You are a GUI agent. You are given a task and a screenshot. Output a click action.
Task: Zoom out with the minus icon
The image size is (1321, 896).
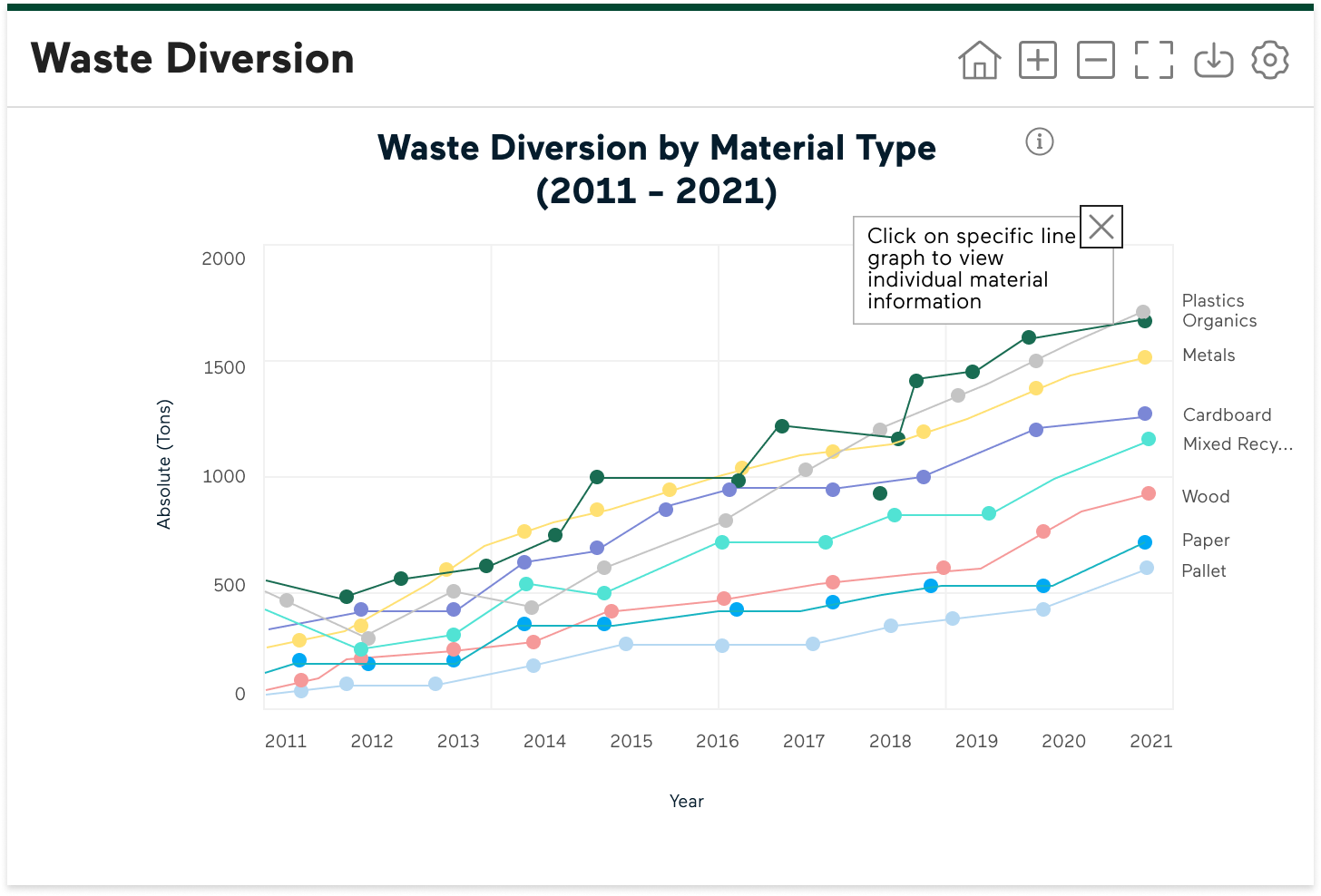(x=1096, y=61)
